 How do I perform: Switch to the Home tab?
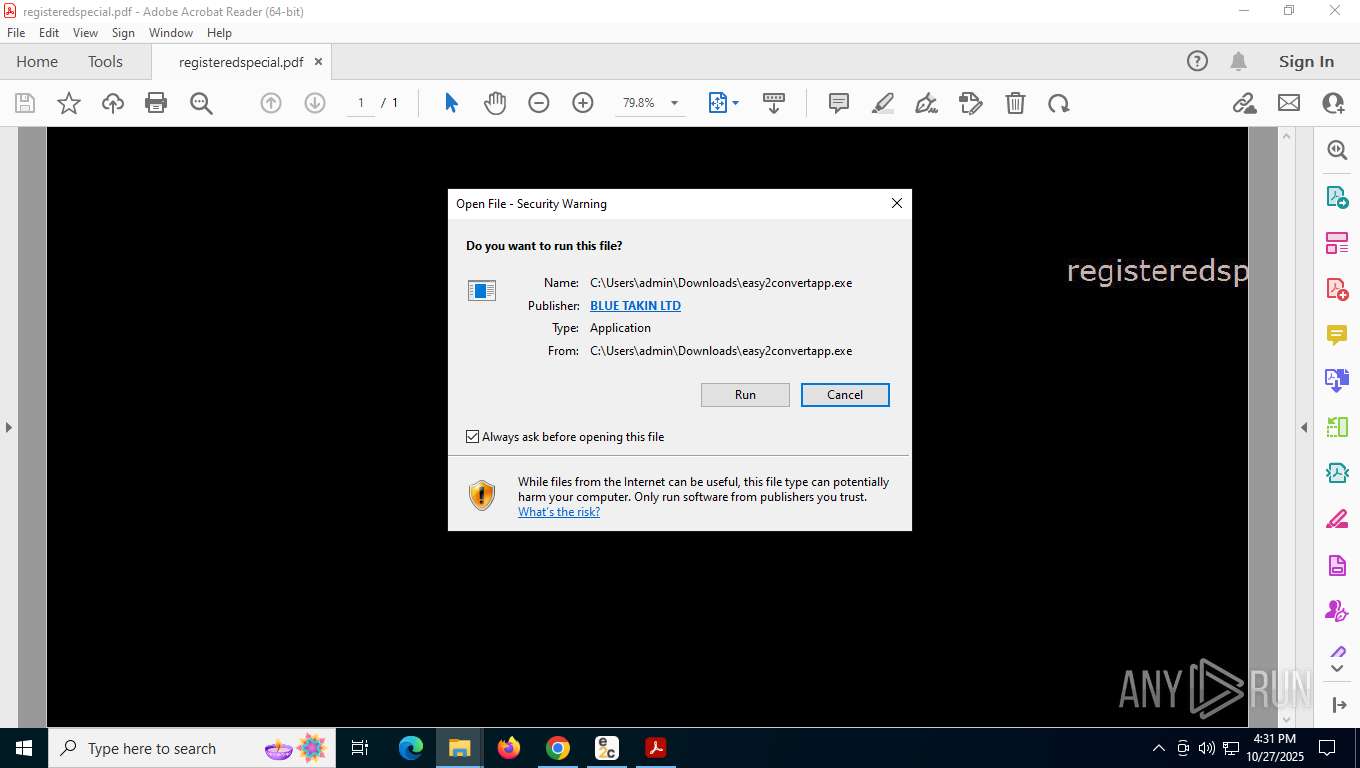[37, 61]
